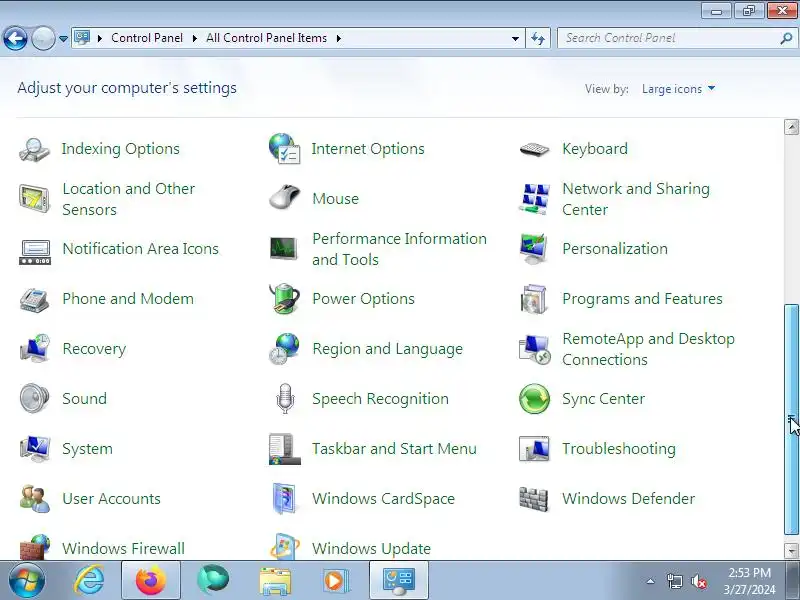Click the Power Options link
Viewport: 800px width, 600px height.
coord(363,299)
